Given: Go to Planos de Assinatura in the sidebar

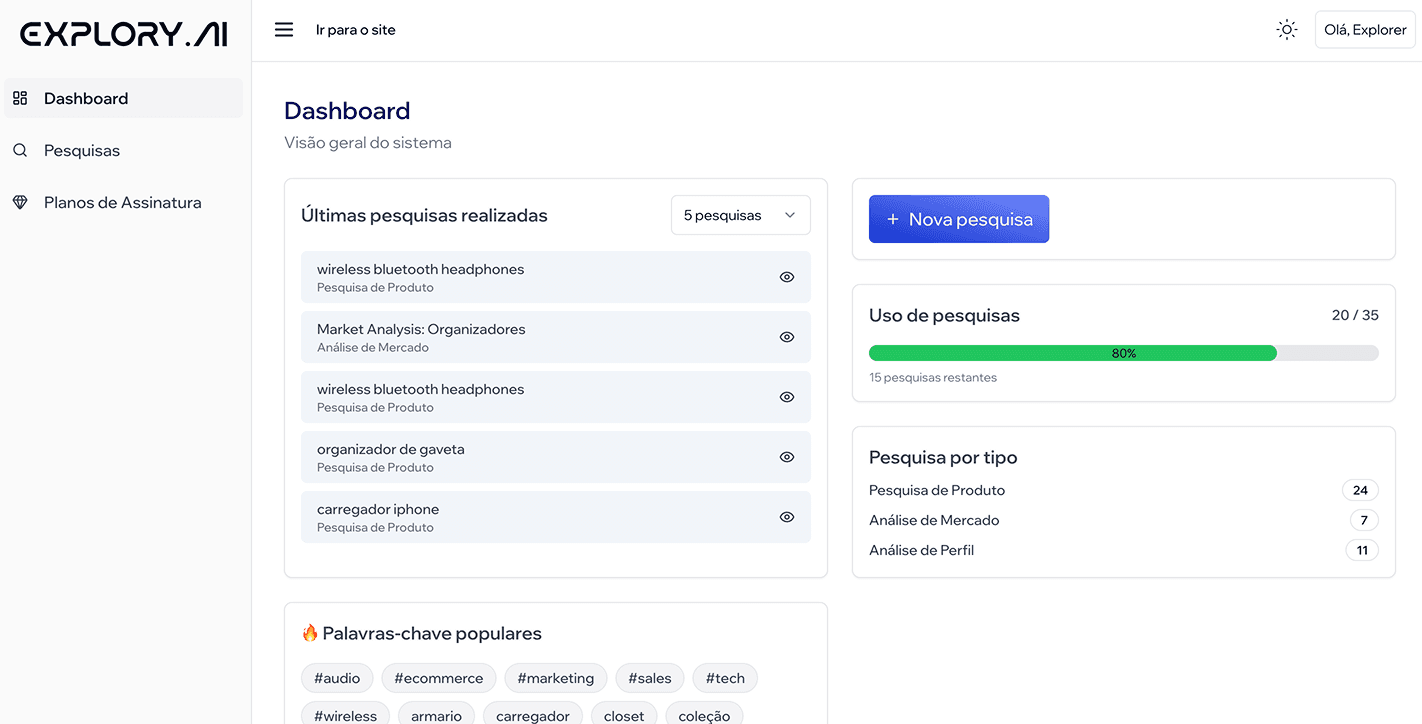Looking at the screenshot, I should (122, 202).
